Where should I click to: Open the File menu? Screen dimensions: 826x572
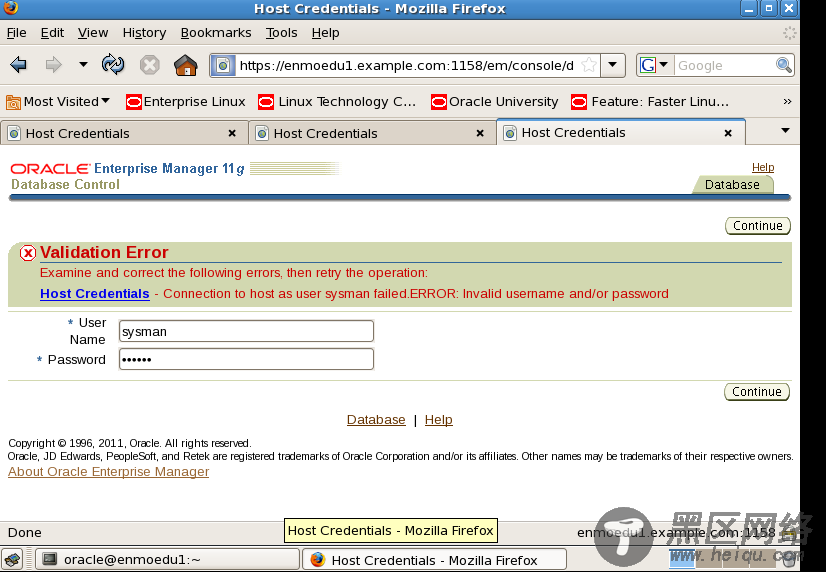16,33
